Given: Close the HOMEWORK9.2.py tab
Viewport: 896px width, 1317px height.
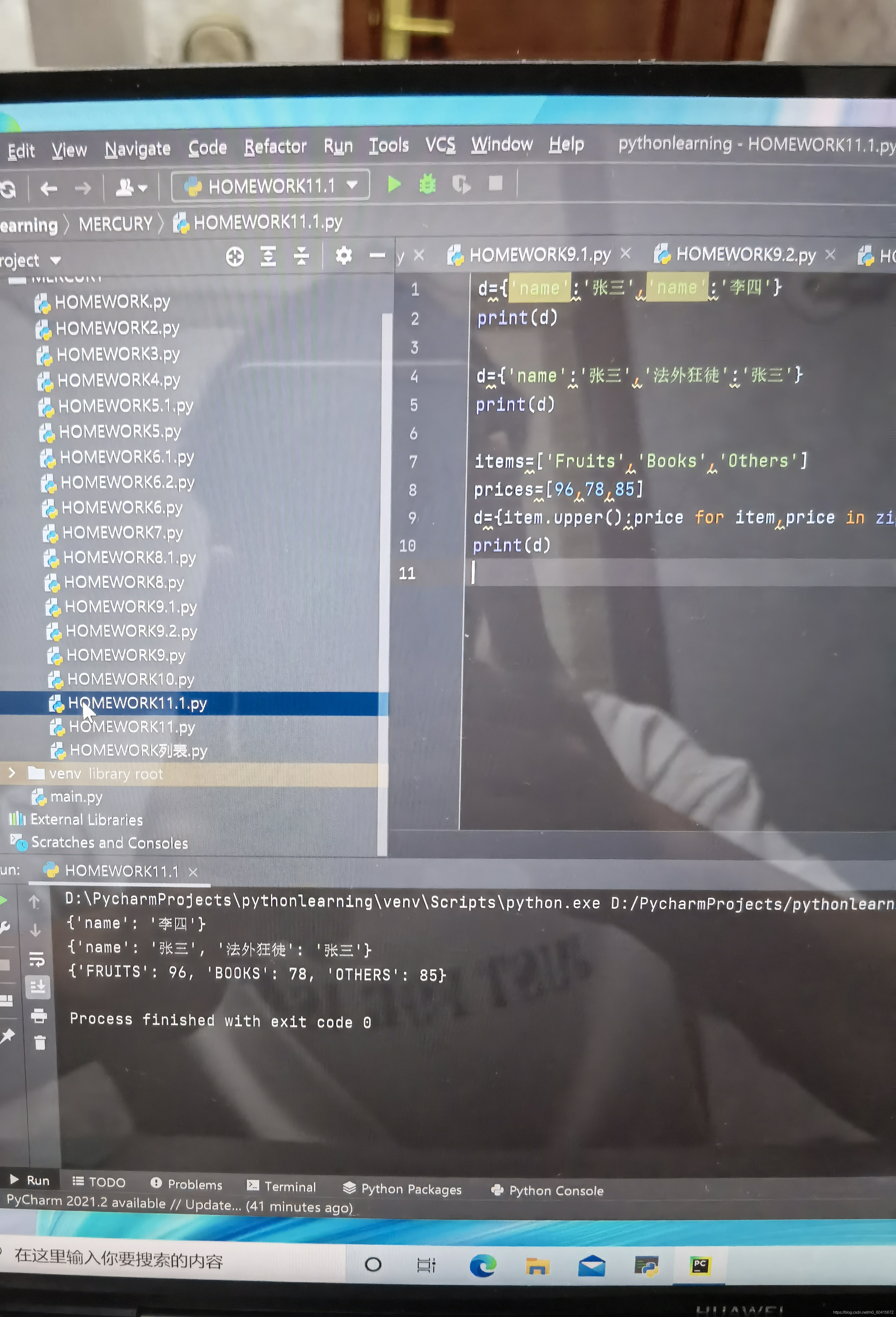Looking at the screenshot, I should [x=830, y=254].
